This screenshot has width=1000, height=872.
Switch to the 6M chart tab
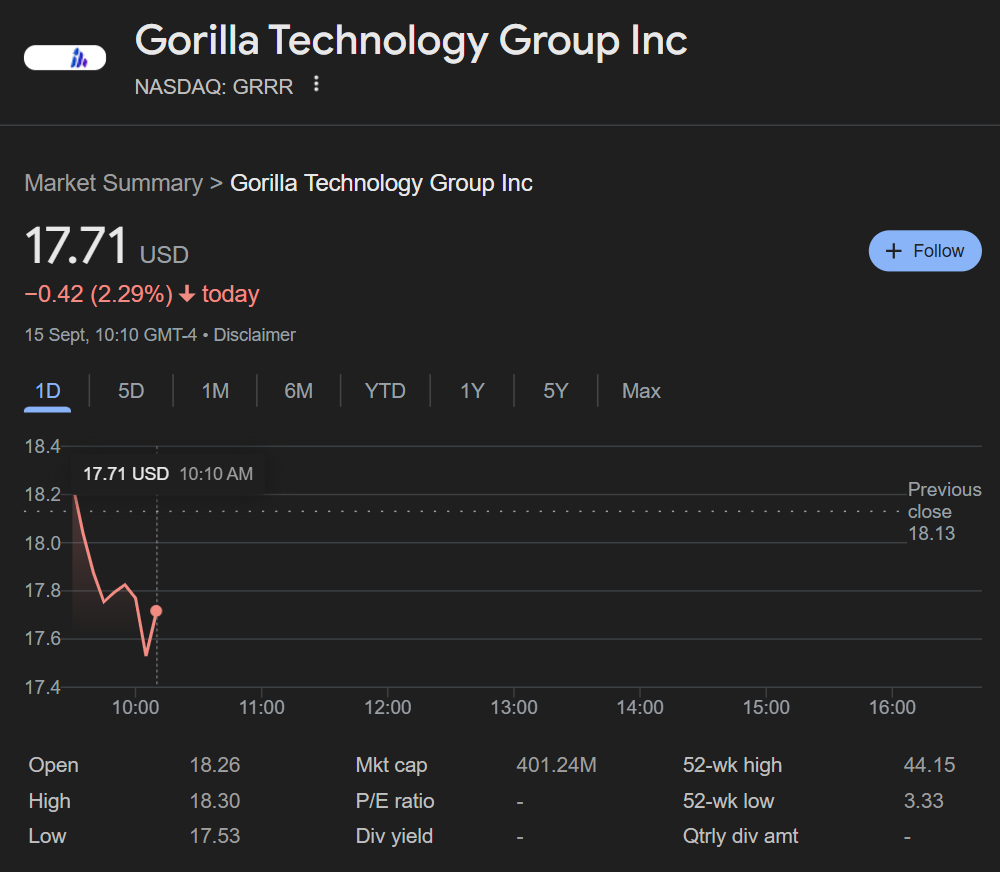click(298, 391)
